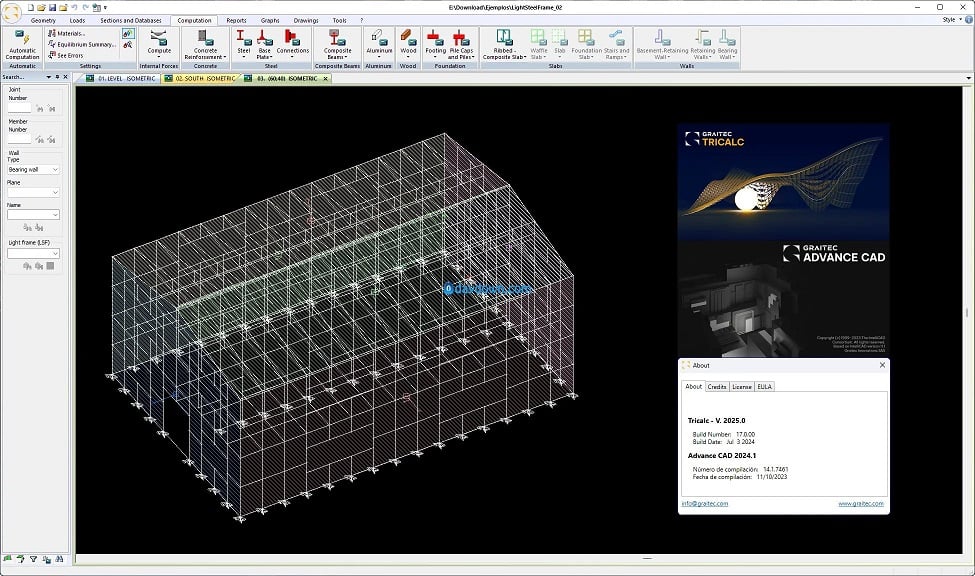The height and width of the screenshot is (576, 975).
Task: Expand the Light frame (LSF) dropdown
Action: pyautogui.click(x=55, y=253)
